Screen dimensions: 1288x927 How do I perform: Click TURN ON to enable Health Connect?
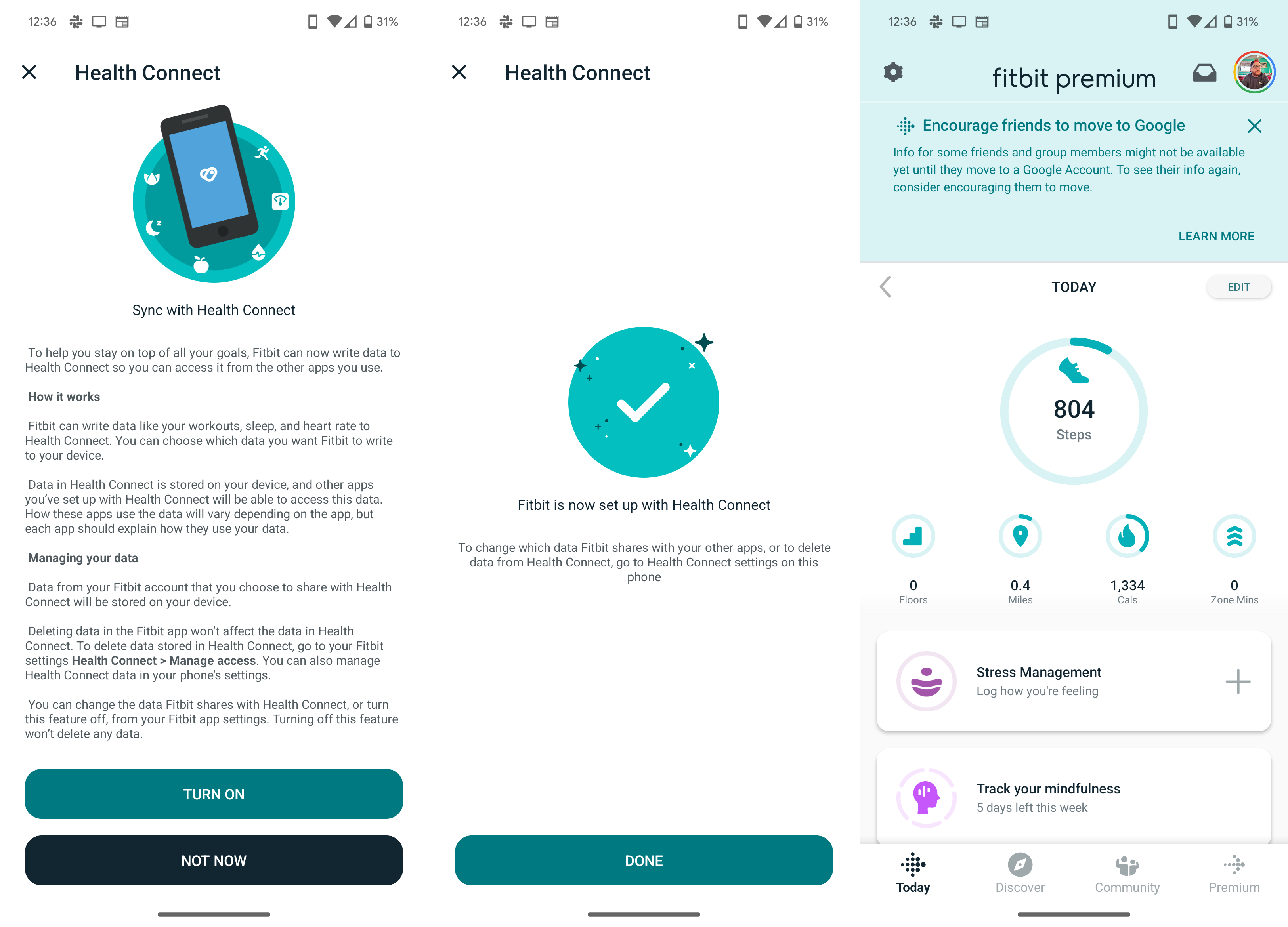coord(214,794)
